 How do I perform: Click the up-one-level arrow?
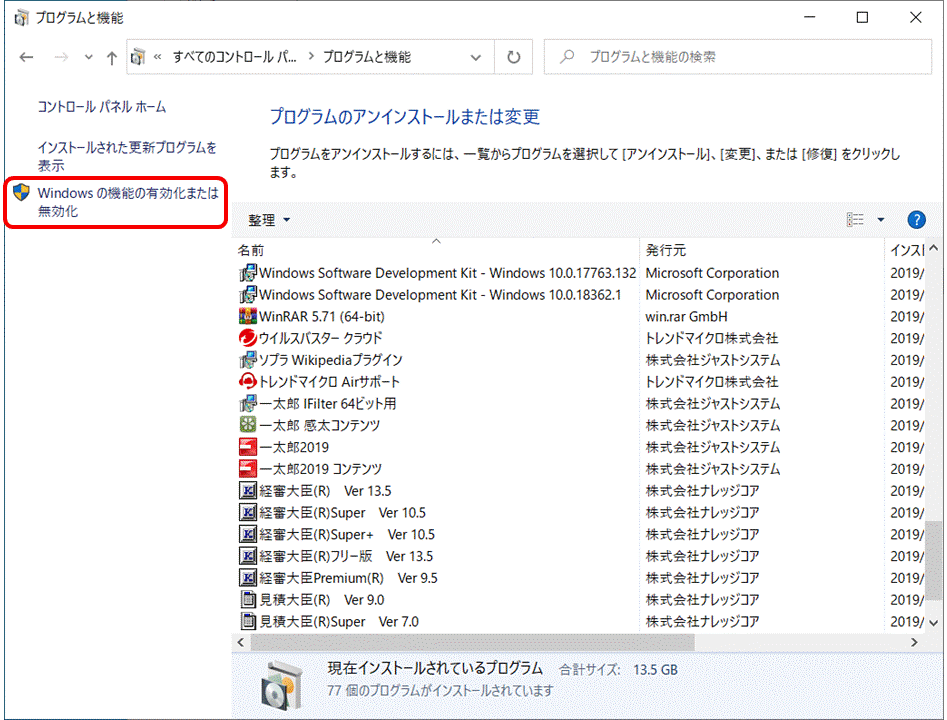click(112, 58)
